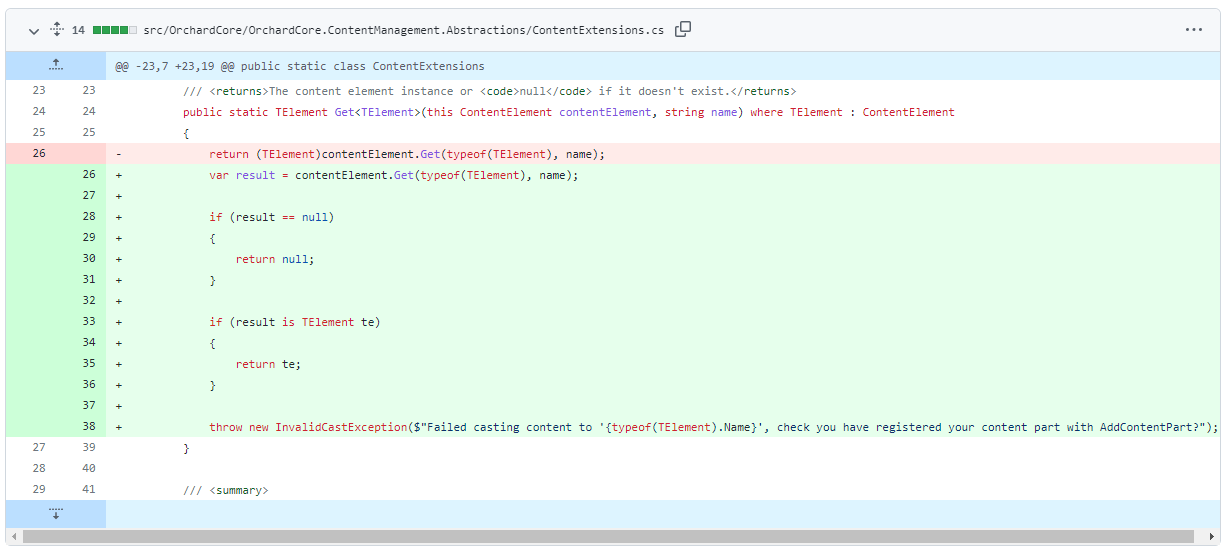
Task: Select the 'if (result is TElement te)' line
Action: pyautogui.click(x=295, y=322)
